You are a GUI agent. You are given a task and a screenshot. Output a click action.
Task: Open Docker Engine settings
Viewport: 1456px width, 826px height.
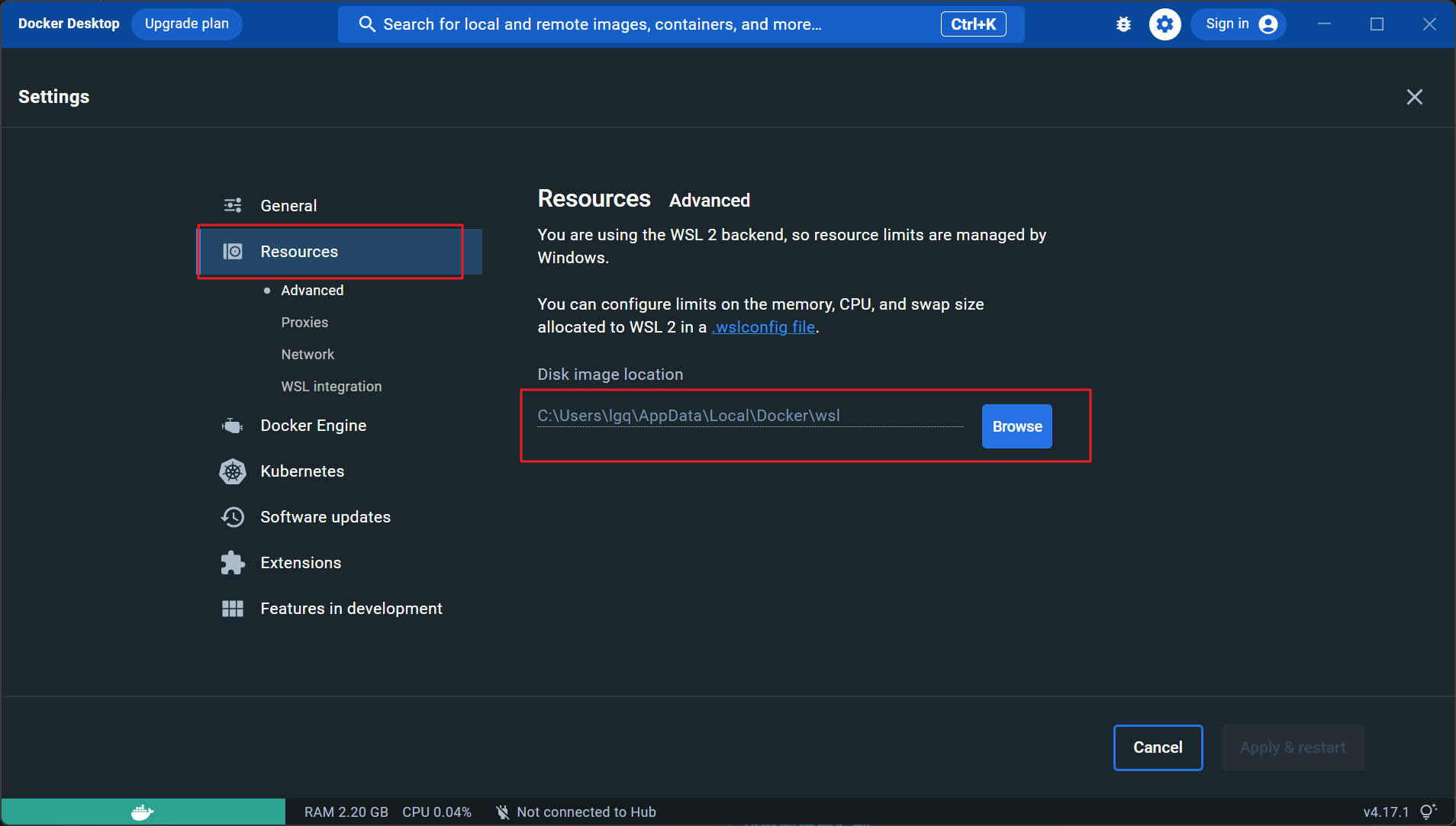coord(340,426)
